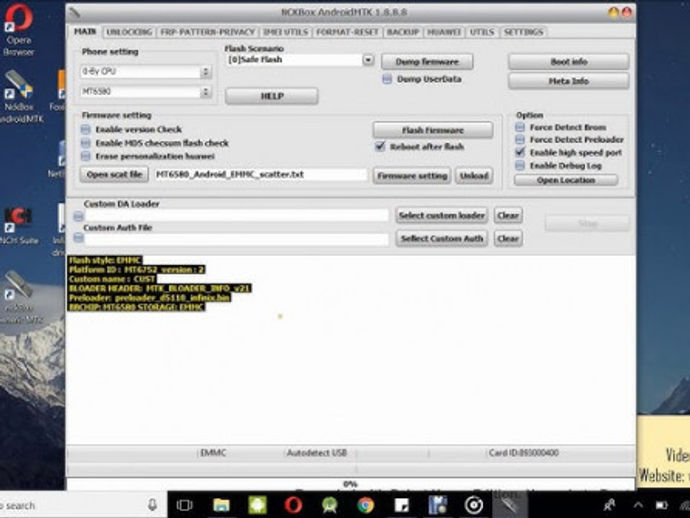This screenshot has width=690, height=518.
Task: Open NckBox AndroidMTK desktop shortcut
Action: pyautogui.click(x=19, y=97)
